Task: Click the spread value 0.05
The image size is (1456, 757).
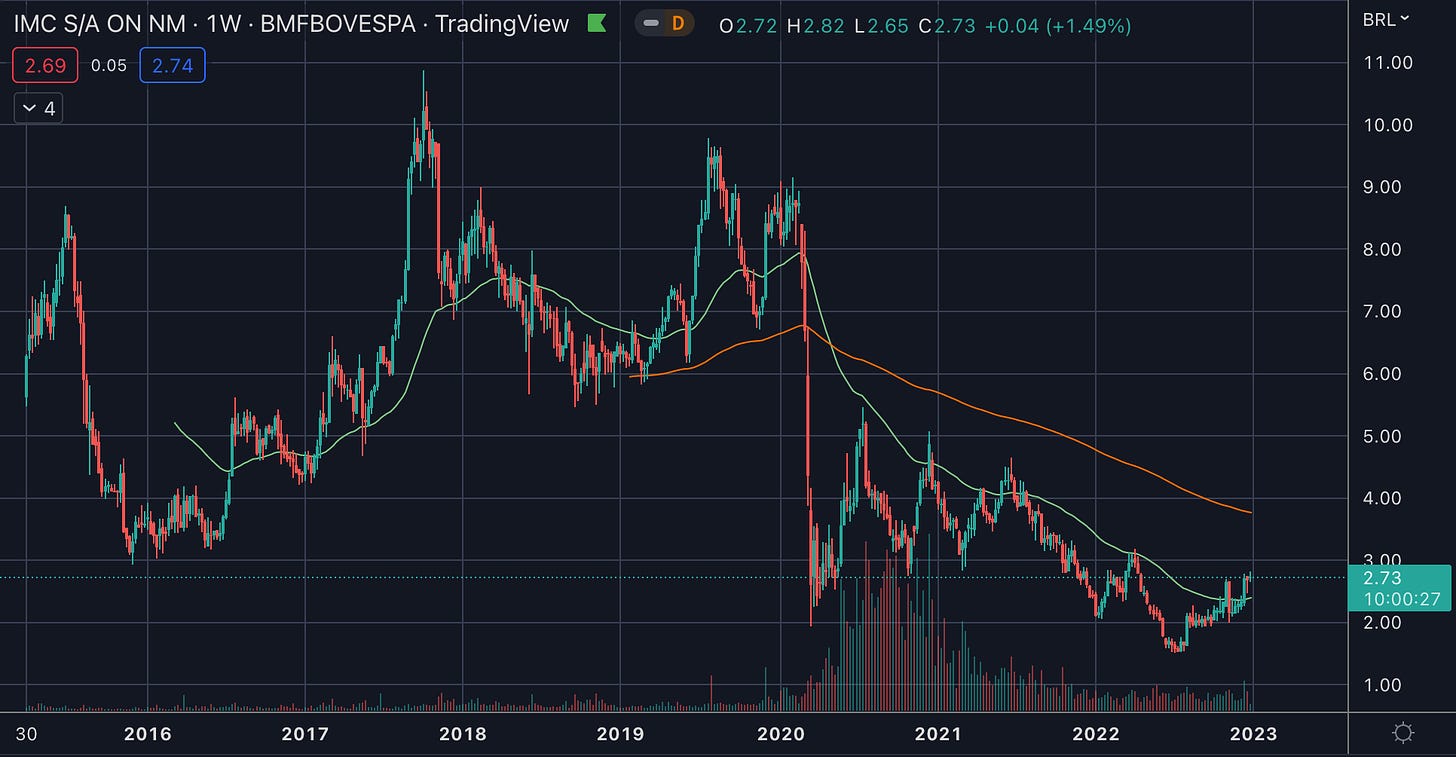Action: click(x=108, y=66)
